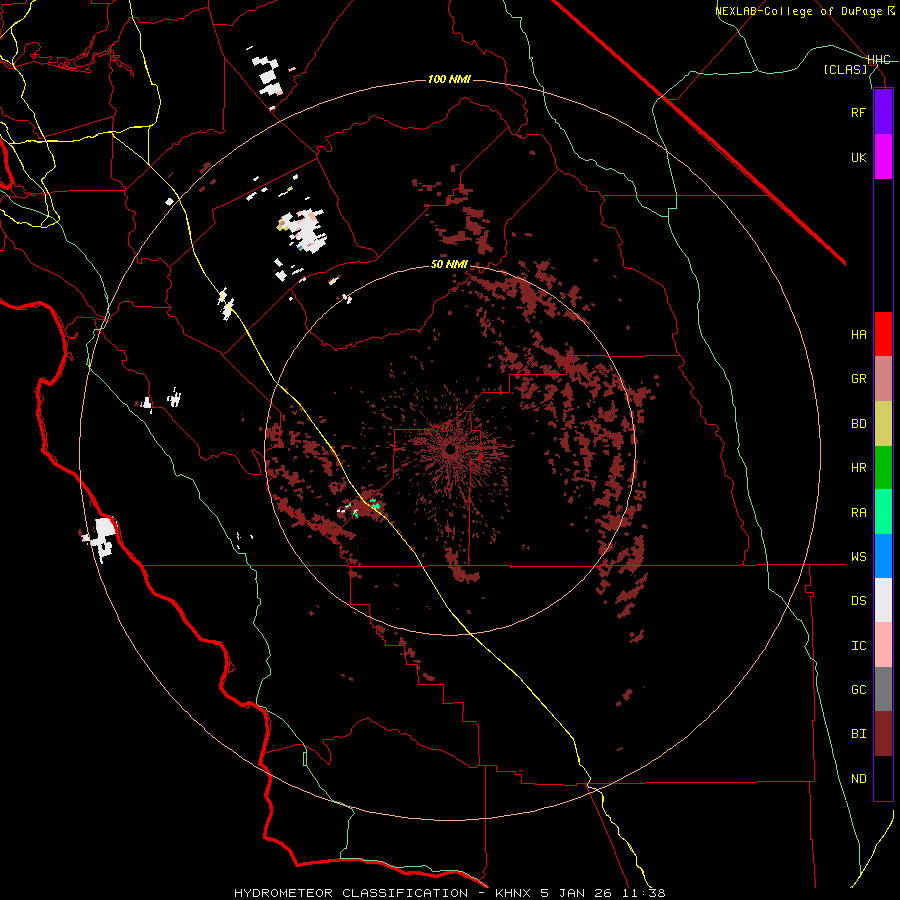900x900 pixels.
Task: Click the RF purple legend swatch
Action: coord(883,112)
